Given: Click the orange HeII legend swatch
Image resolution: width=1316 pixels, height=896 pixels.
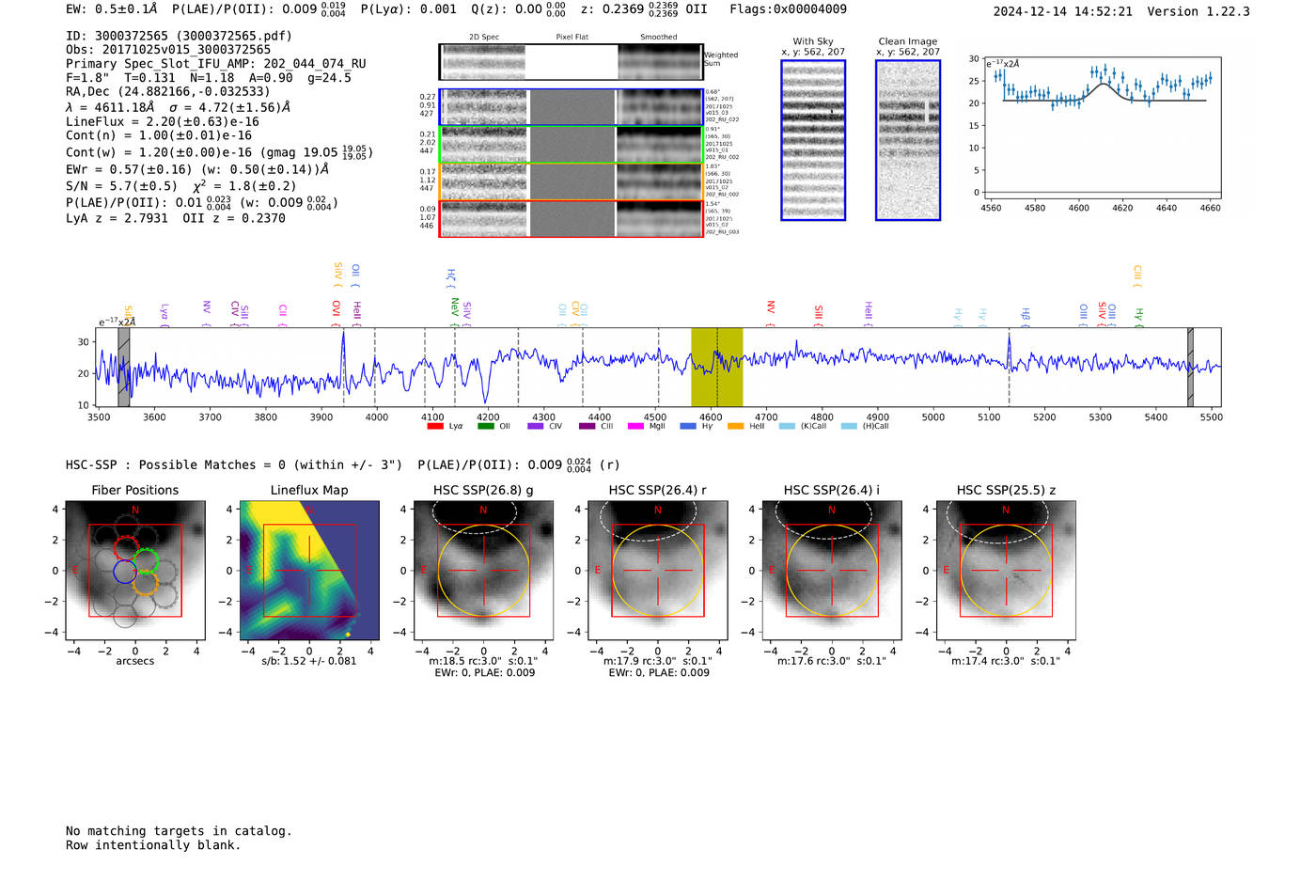Looking at the screenshot, I should [736, 427].
